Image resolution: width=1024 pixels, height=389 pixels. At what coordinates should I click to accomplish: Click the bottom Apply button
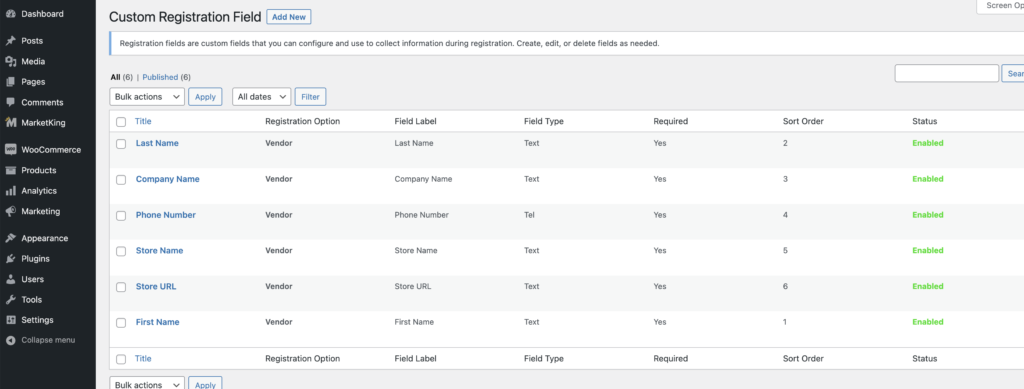[x=205, y=384]
